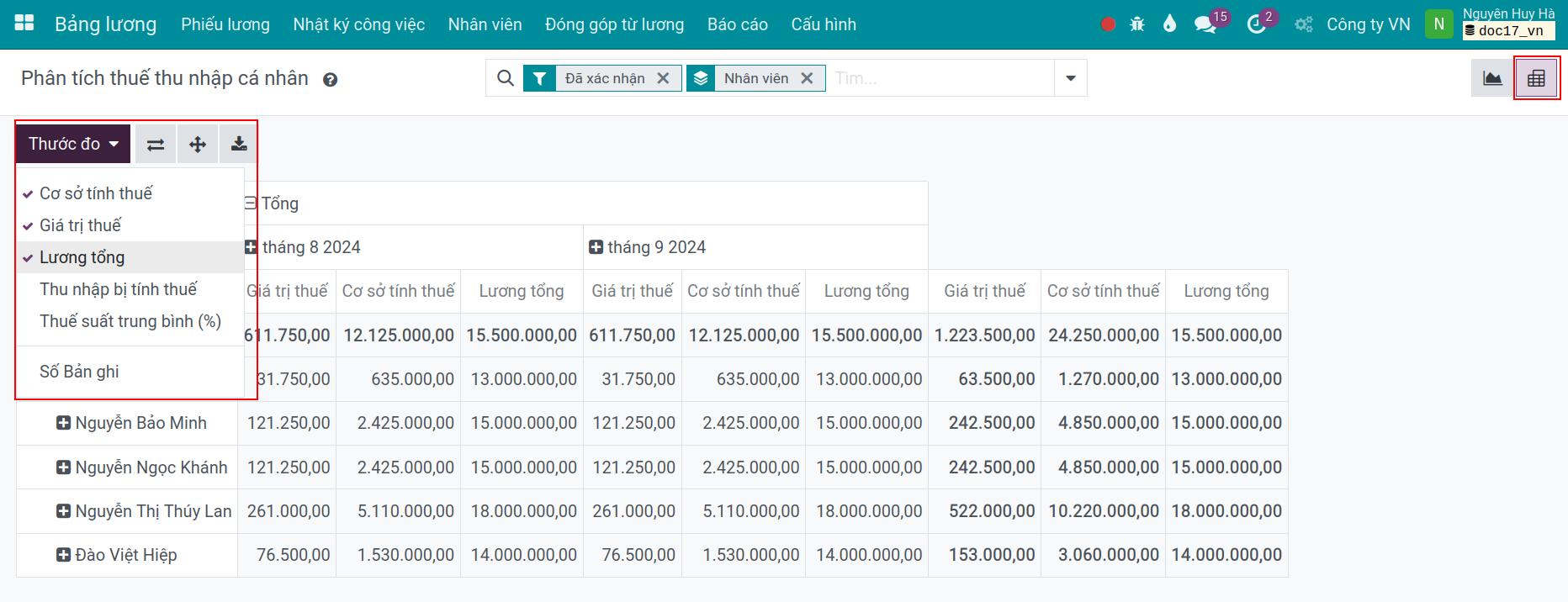
Task: Flip axis with the swap arrows icon
Action: click(156, 145)
